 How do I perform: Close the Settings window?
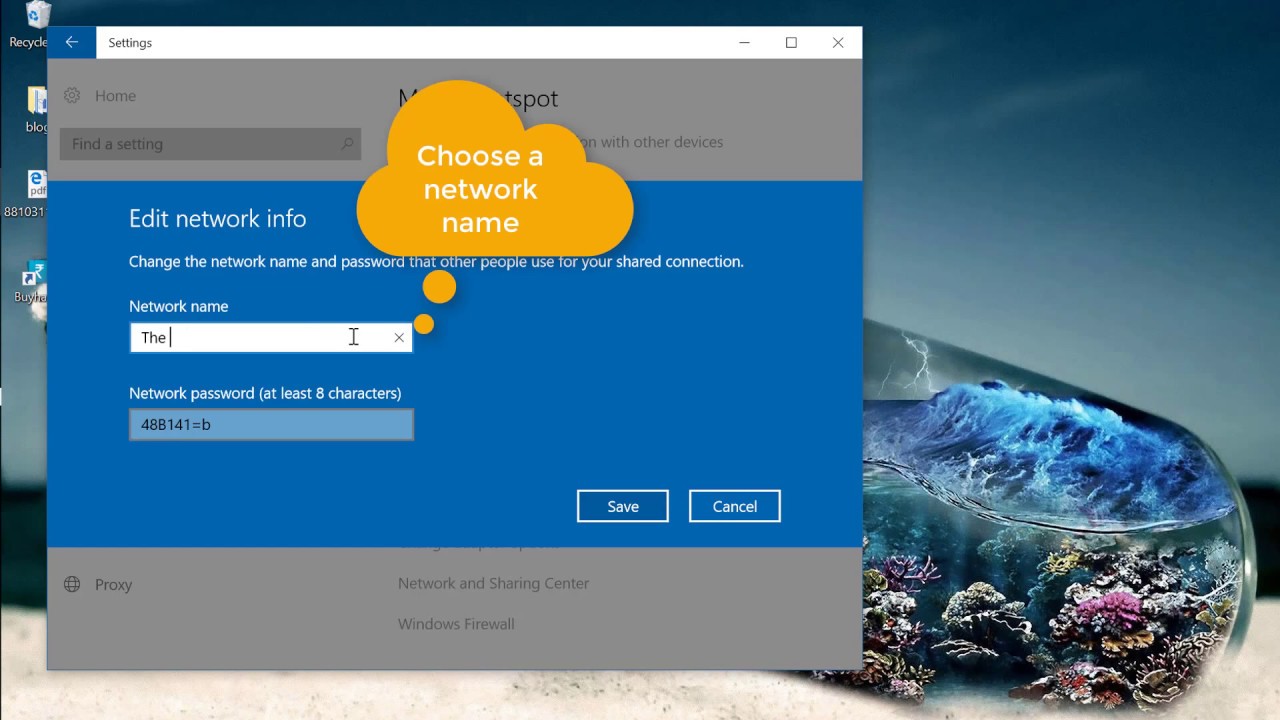838,42
